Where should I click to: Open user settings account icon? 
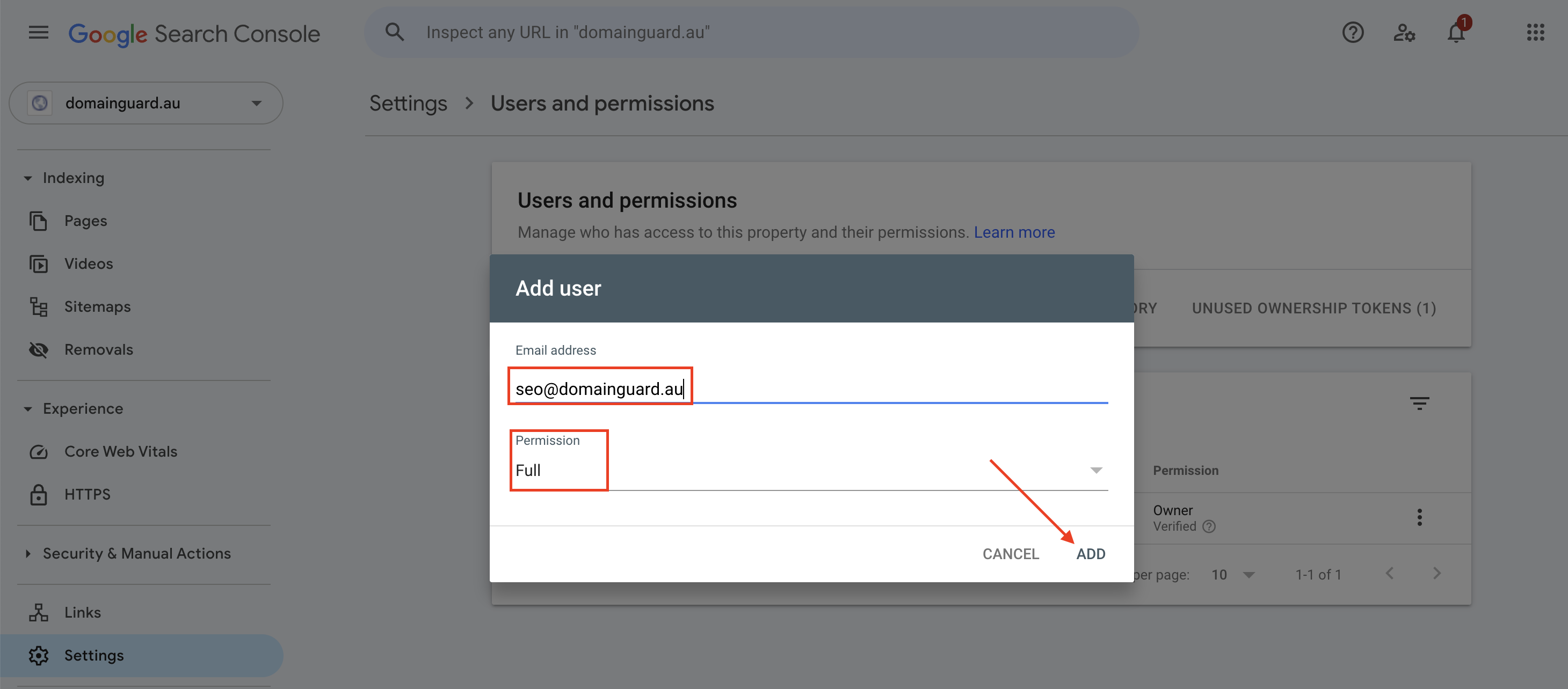click(1404, 32)
